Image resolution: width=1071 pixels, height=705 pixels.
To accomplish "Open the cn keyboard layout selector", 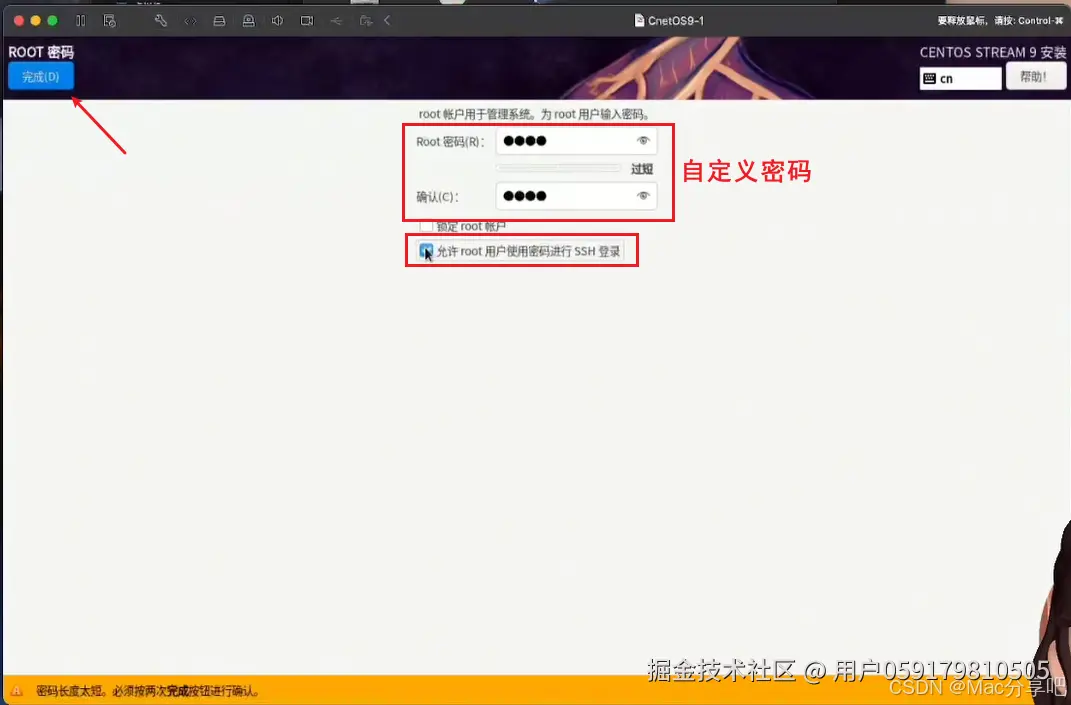I will click(x=959, y=77).
